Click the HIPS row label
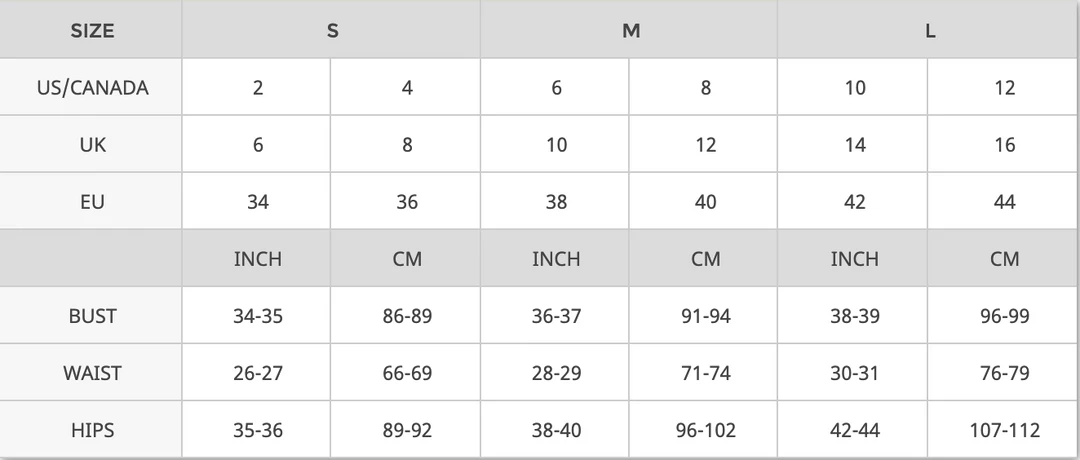 [92, 431]
